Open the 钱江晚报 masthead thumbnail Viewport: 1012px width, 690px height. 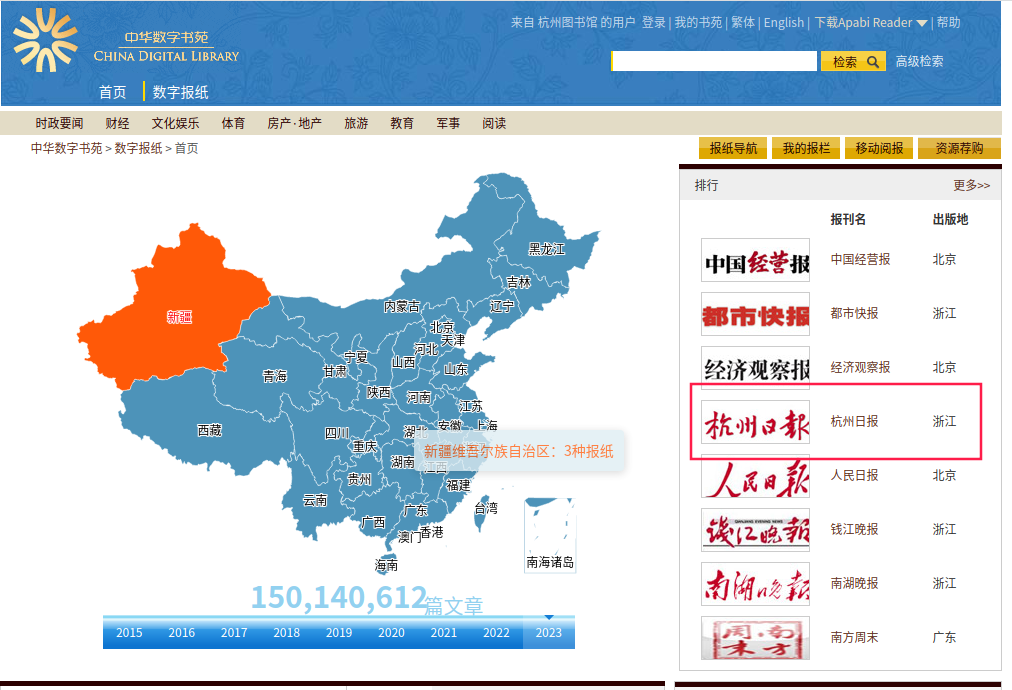click(755, 530)
